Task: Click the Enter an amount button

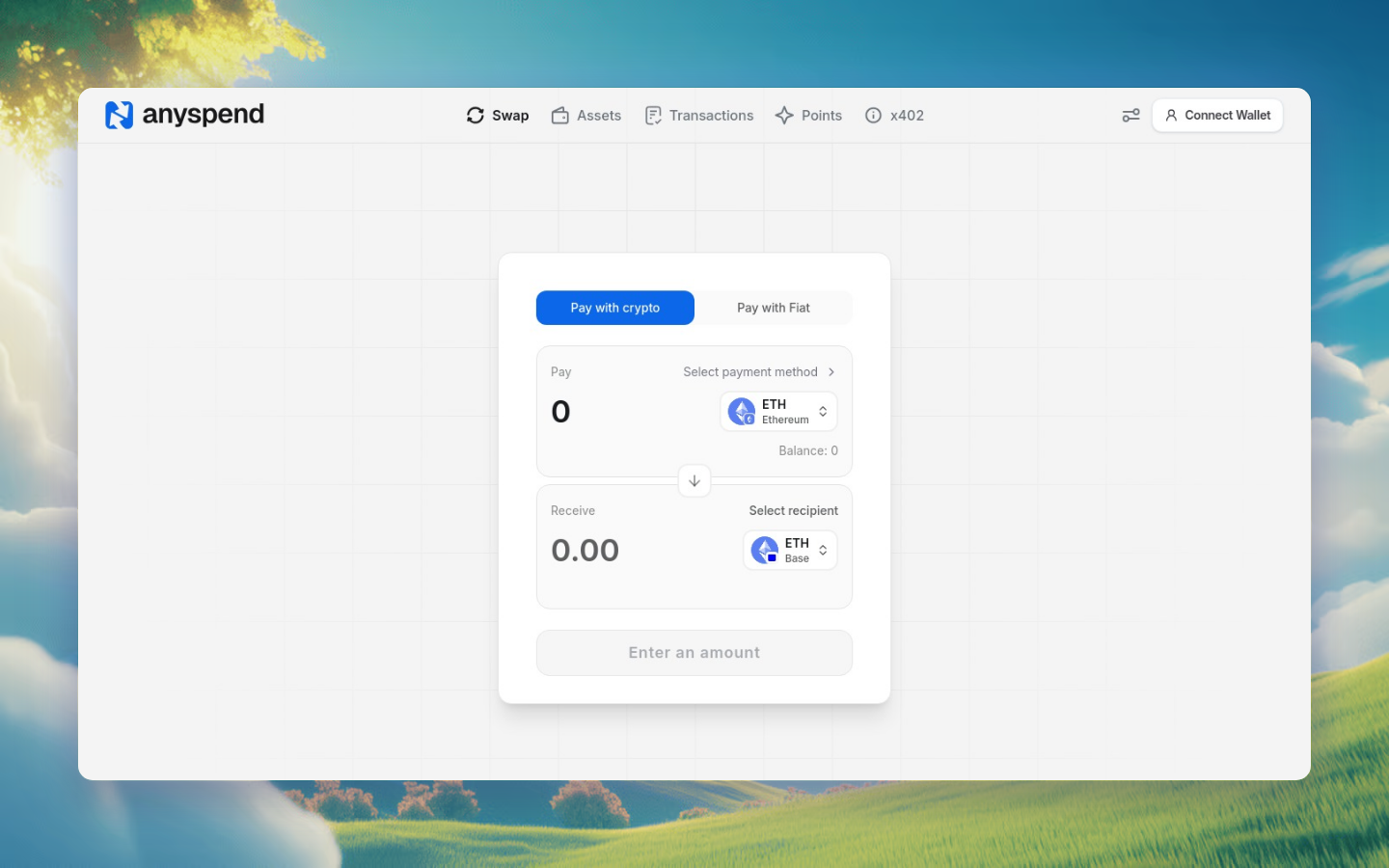Action: [694, 653]
